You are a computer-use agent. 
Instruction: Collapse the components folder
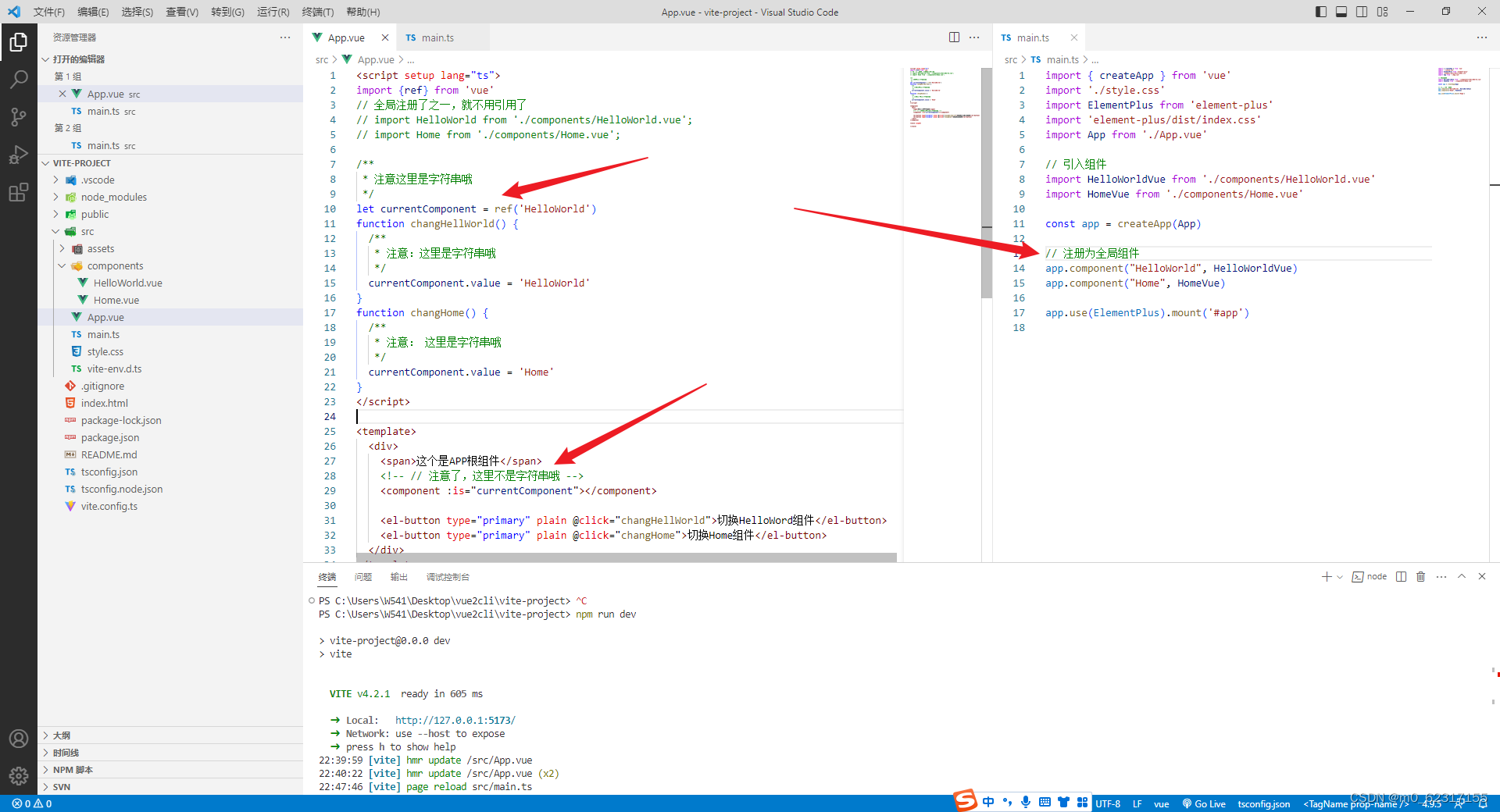[x=62, y=265]
